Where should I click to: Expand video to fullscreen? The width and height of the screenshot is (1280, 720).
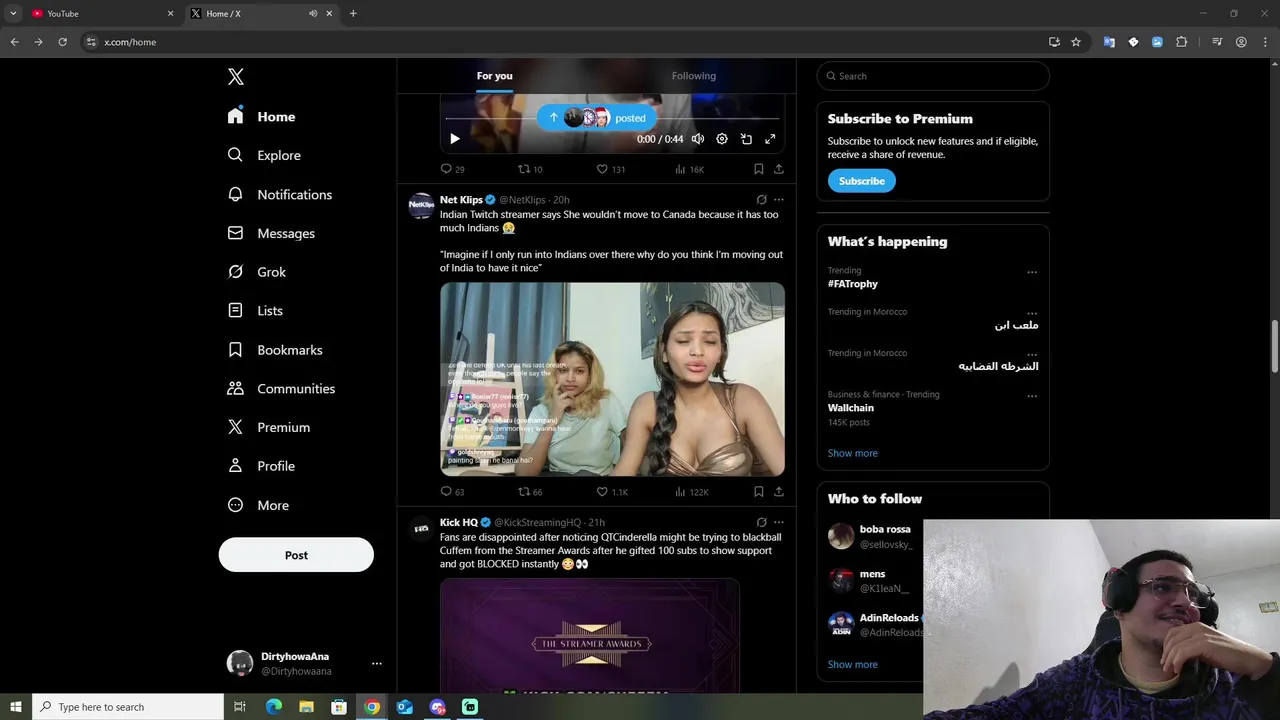[770, 139]
